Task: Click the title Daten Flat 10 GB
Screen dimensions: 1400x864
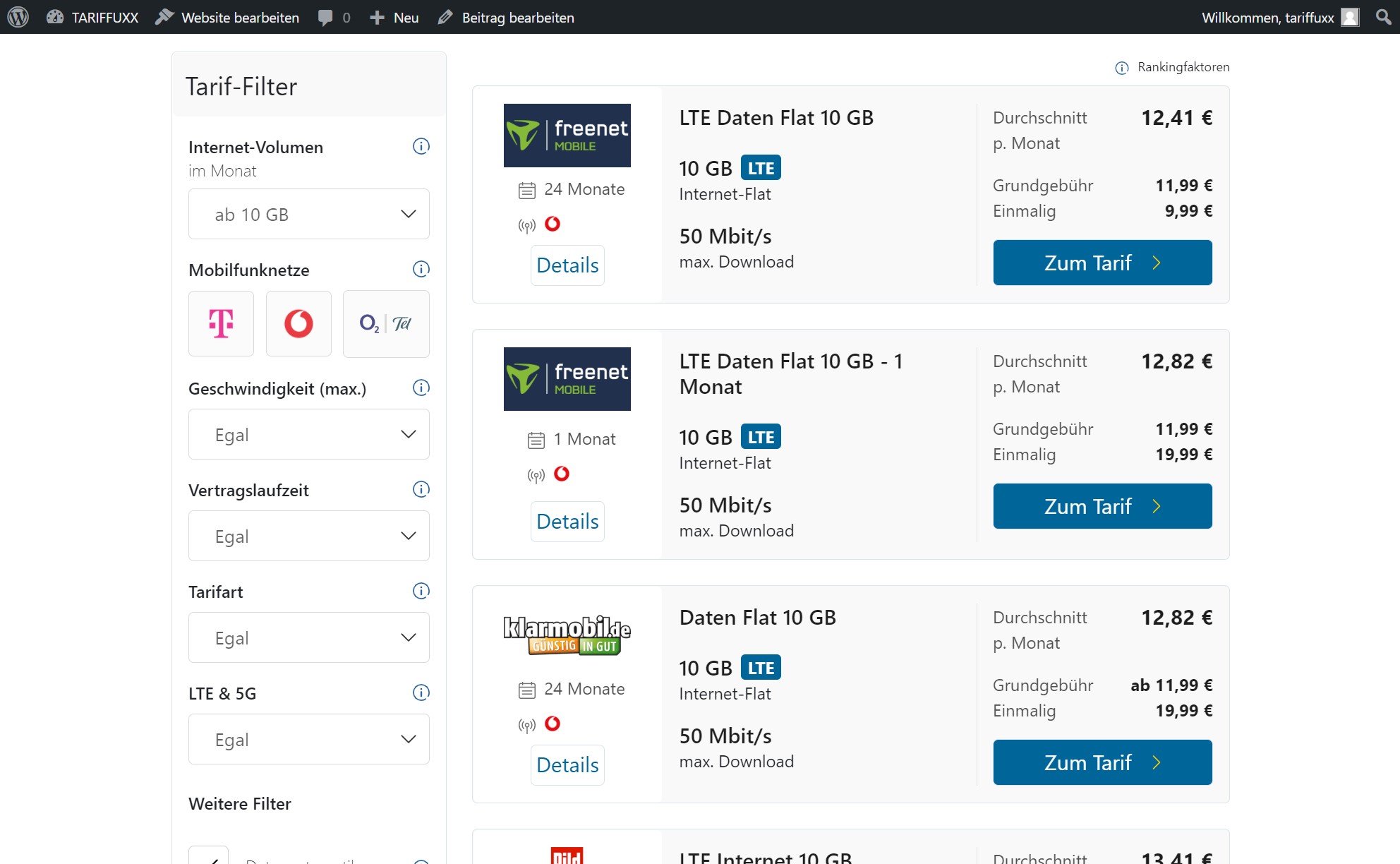Action: [758, 618]
